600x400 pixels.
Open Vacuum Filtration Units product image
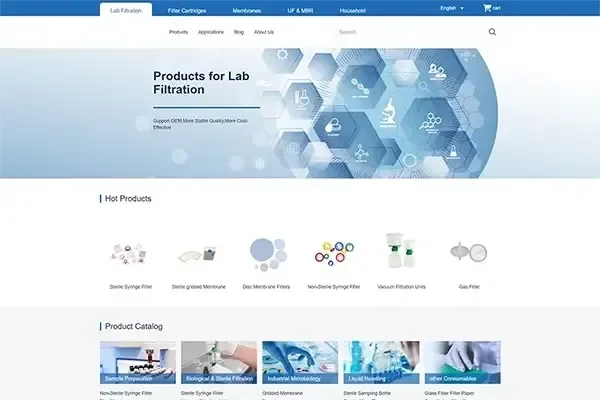pyautogui.click(x=401, y=250)
